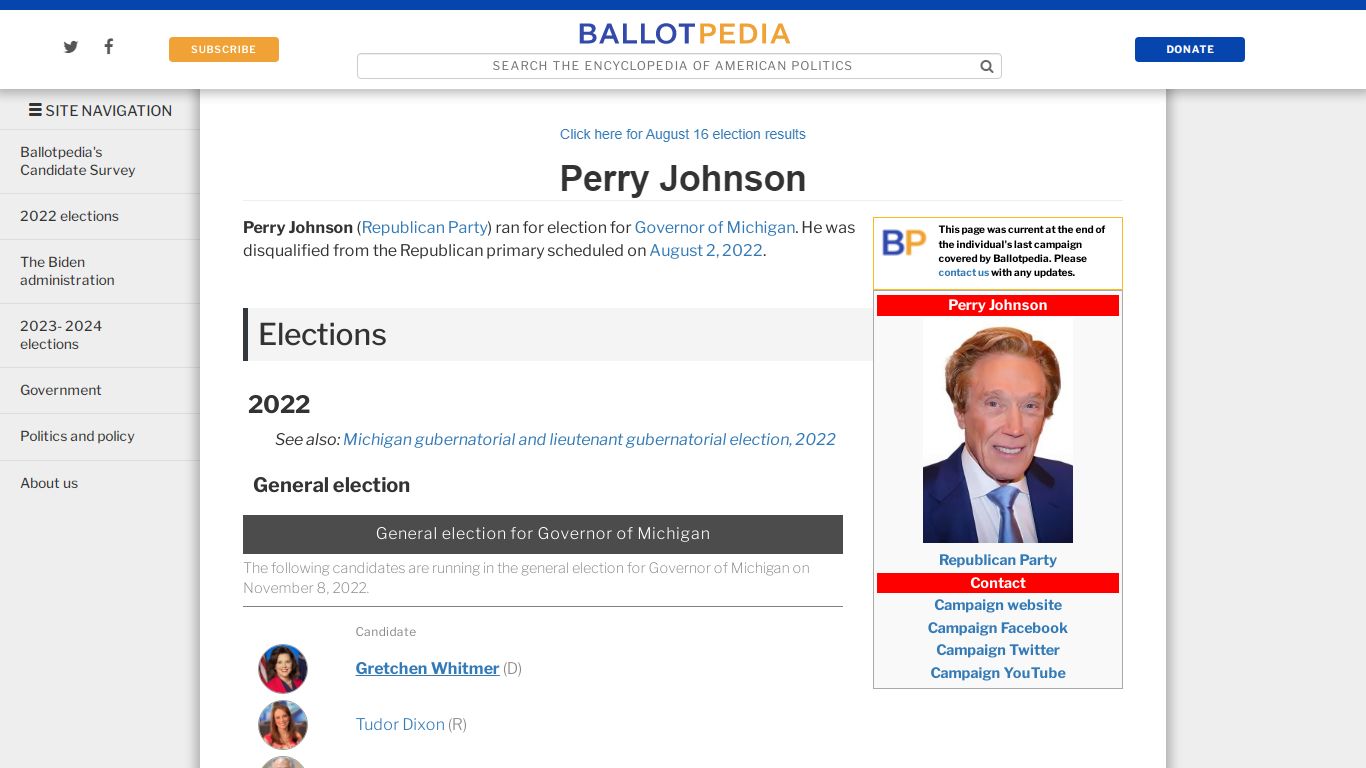Open the Republican Party link in intro

pos(424,227)
